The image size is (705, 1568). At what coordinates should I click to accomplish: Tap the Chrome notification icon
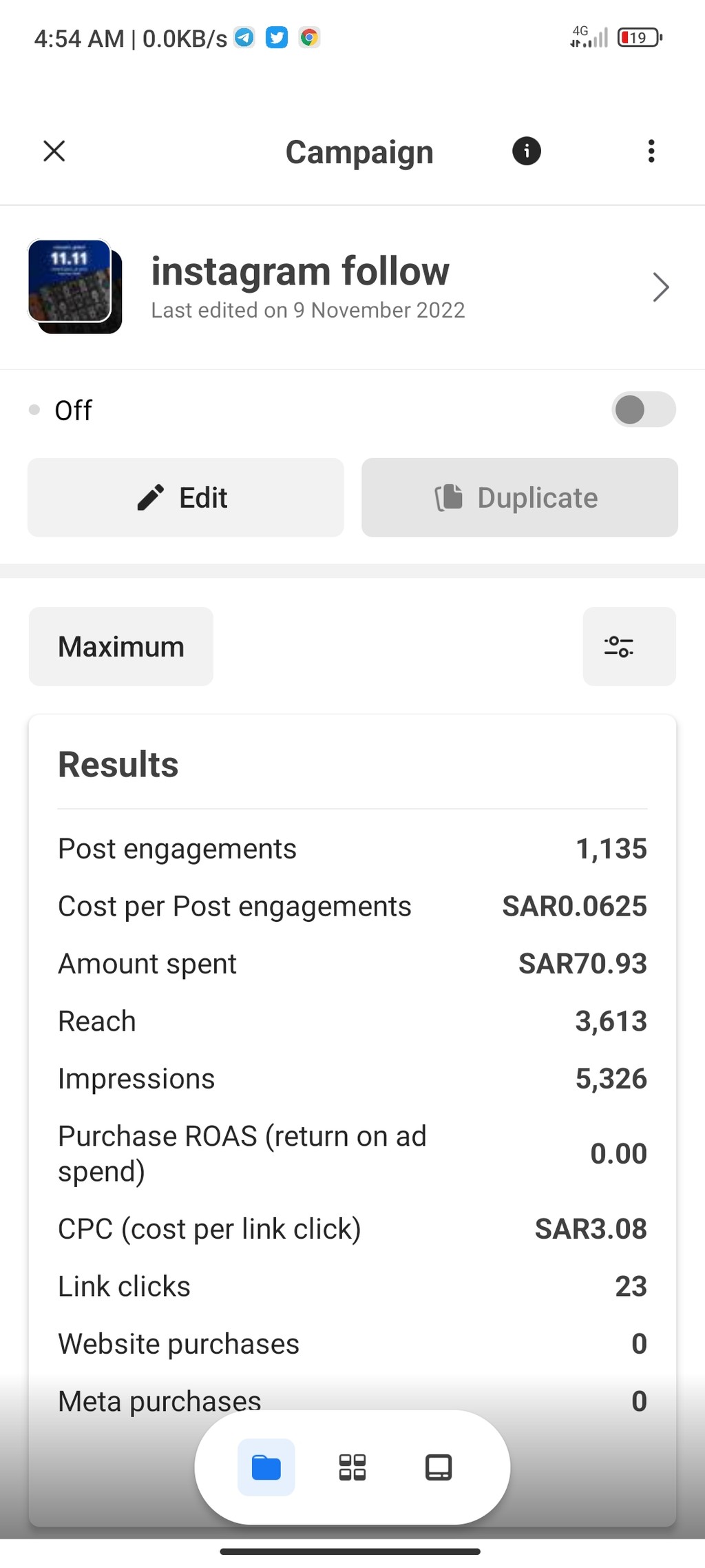click(x=309, y=37)
